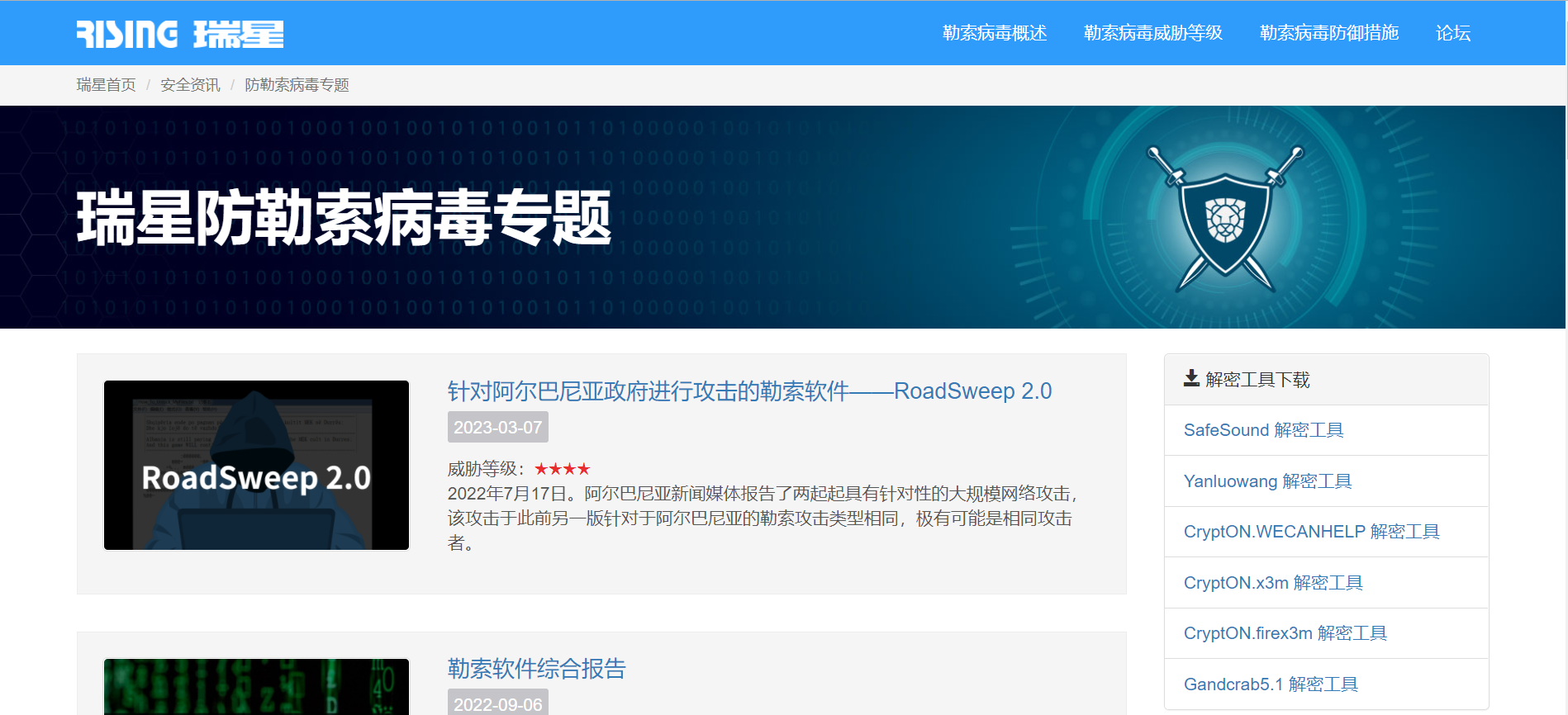Viewport: 1568px width, 715px height.
Task: Click the 2022-09-06 date badge
Action: tap(498, 703)
